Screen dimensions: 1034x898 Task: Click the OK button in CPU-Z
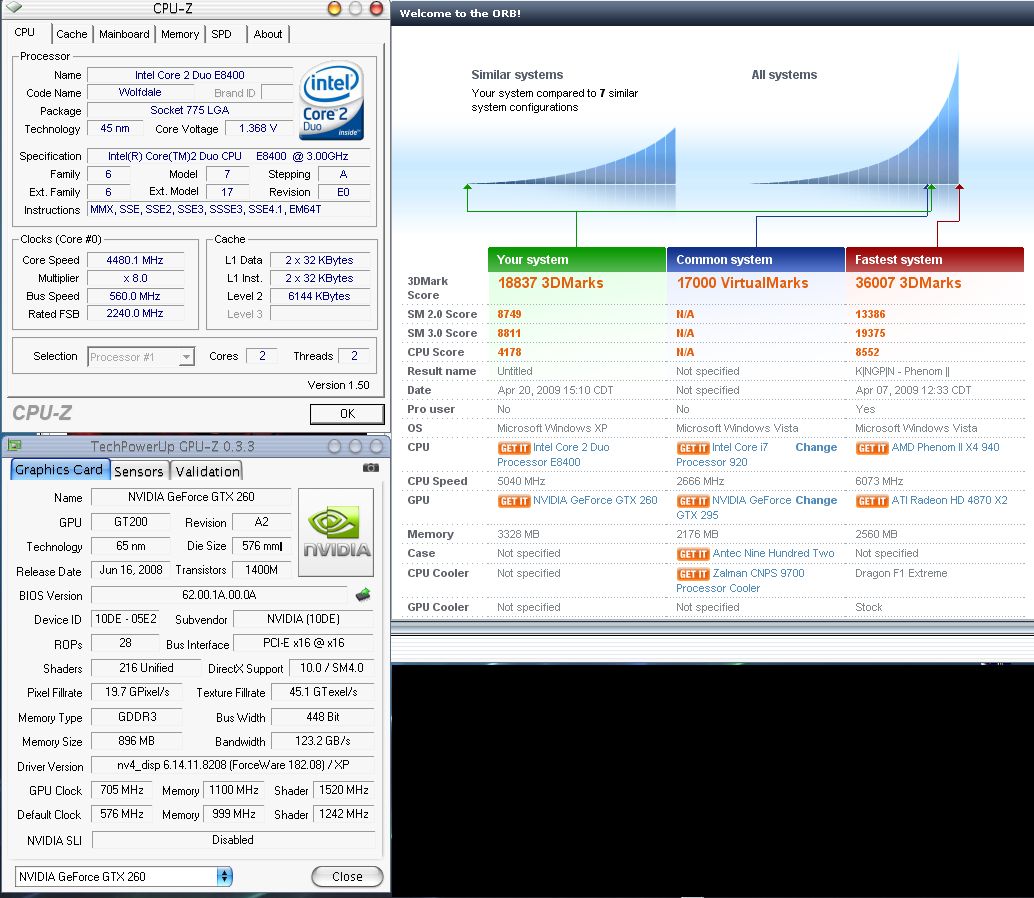point(348,413)
